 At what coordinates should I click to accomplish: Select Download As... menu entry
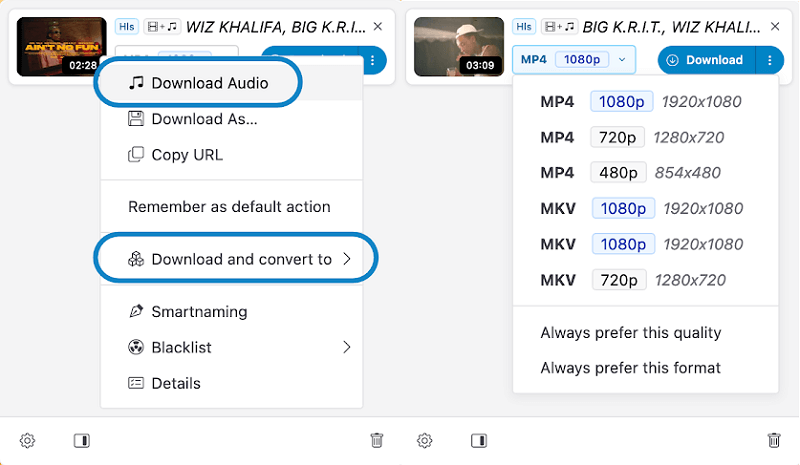232,119
